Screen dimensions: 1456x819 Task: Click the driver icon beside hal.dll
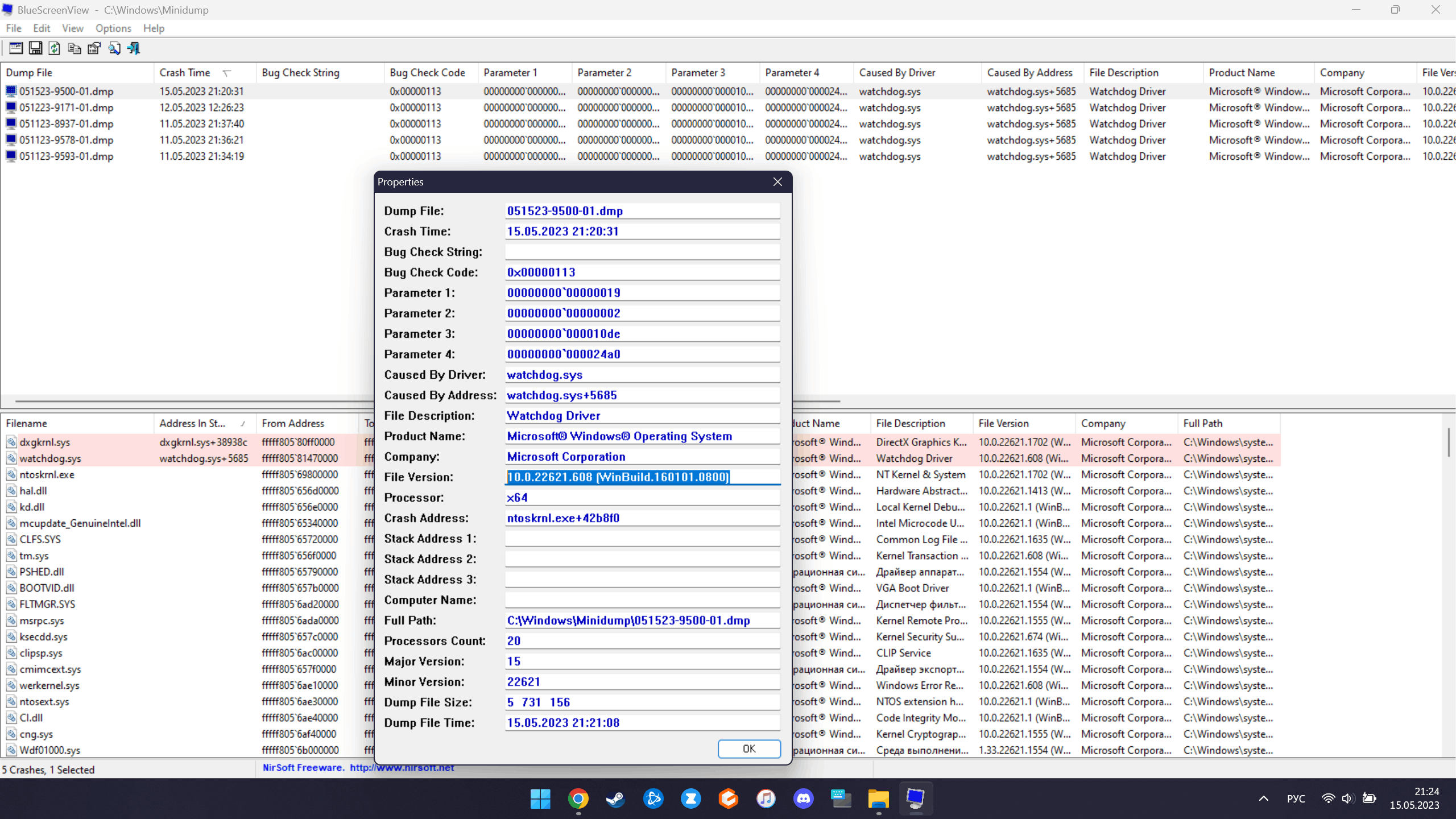point(11,490)
